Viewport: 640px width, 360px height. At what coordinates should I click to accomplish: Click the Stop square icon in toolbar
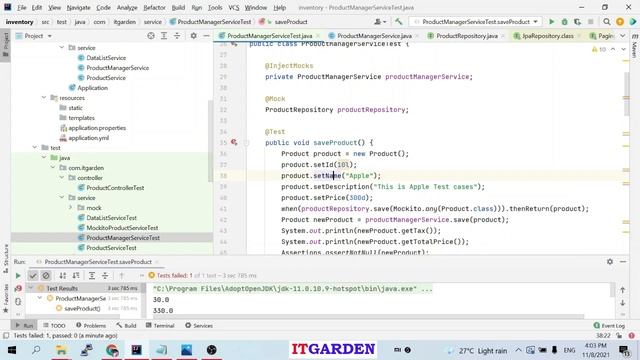[590, 22]
